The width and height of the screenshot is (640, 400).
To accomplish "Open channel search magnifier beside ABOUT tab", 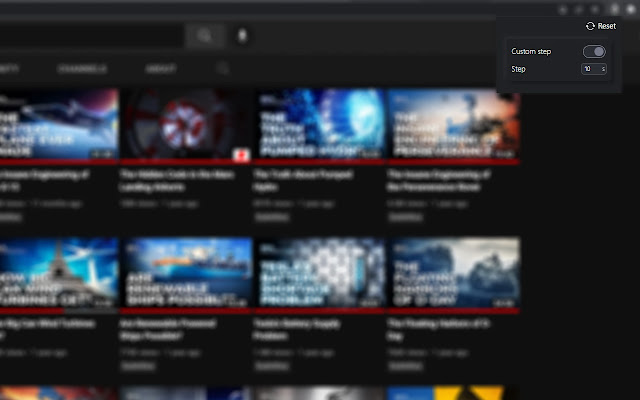I will (222, 69).
